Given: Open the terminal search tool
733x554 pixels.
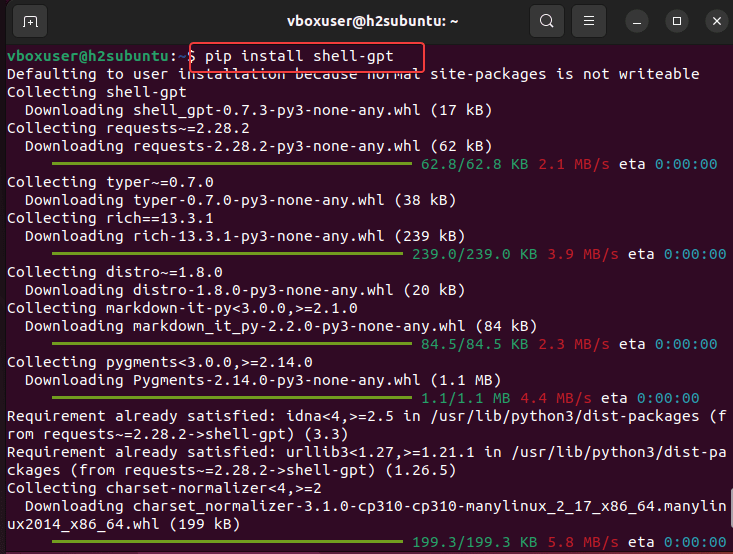Looking at the screenshot, I should [546, 21].
